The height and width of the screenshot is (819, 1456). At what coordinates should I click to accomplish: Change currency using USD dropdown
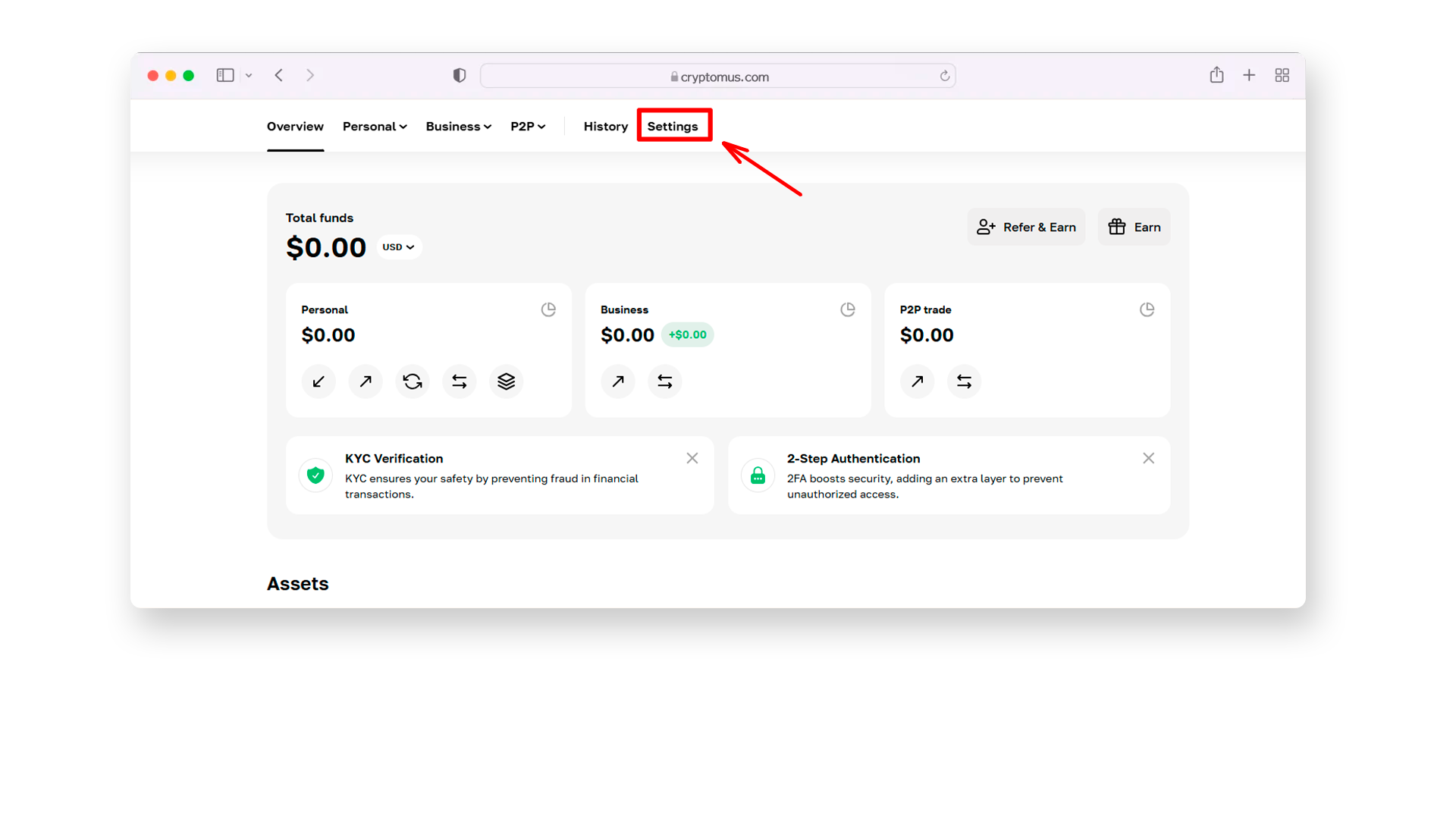tap(398, 247)
